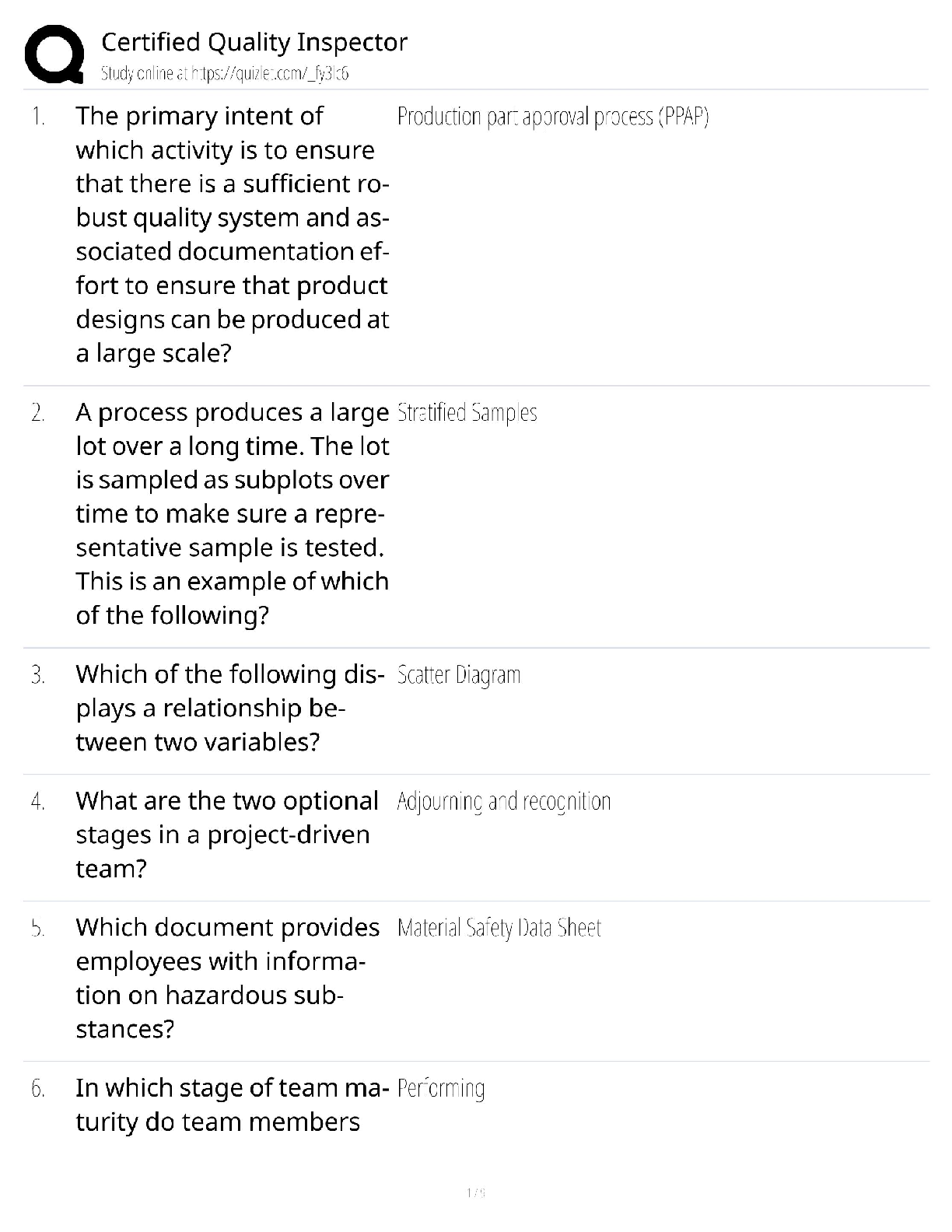
Task: Click the Quizlet logo icon
Action: [x=54, y=54]
